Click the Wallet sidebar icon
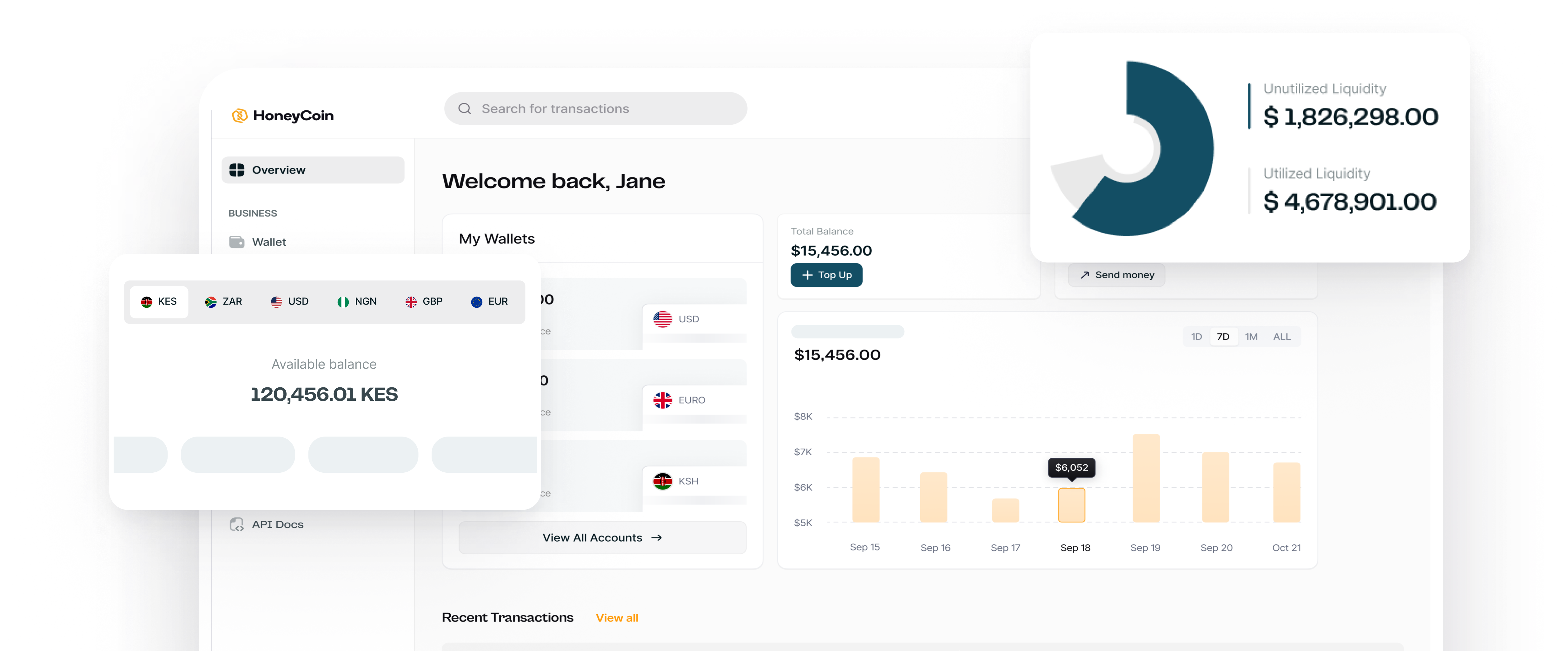Screen dimensions: 1568x651 pyautogui.click(x=237, y=242)
